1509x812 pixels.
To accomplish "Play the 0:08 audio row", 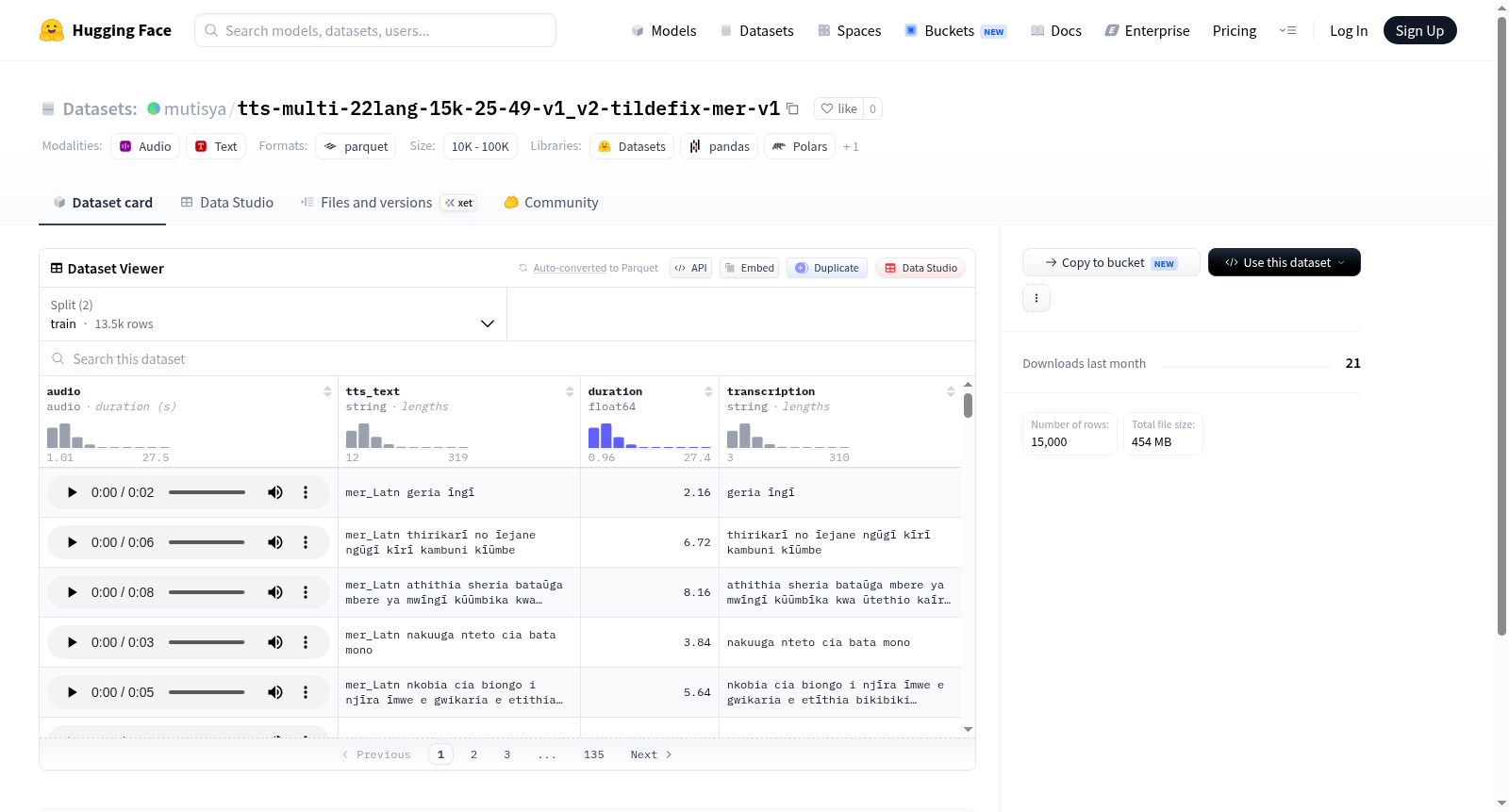I will 73,592.
